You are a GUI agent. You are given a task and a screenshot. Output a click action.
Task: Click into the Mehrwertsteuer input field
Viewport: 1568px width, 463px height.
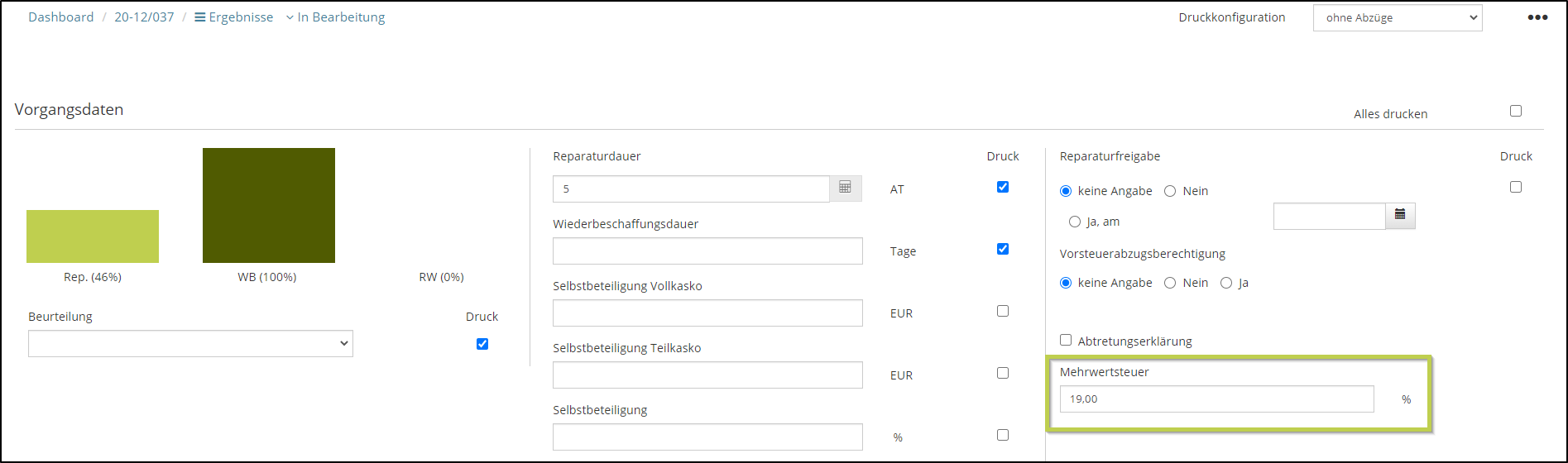pyautogui.click(x=1216, y=399)
